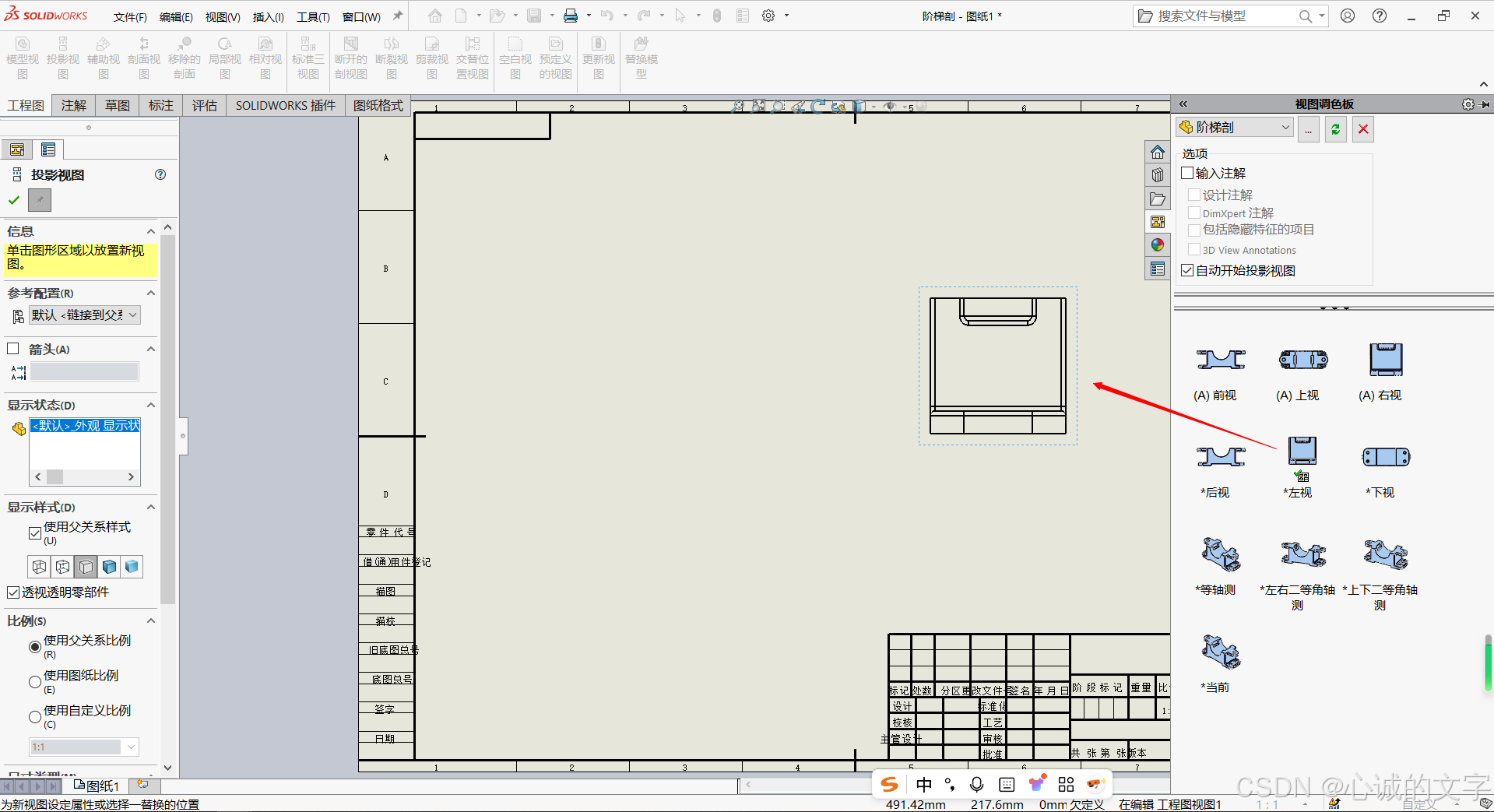Screen dimensions: 1494x812
Task: Click the Home icon in title toolbar
Action: point(435,16)
